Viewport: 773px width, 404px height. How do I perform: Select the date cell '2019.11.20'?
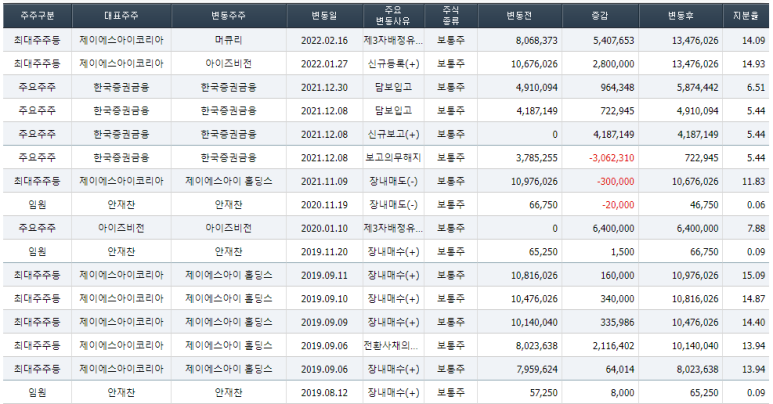pos(324,252)
